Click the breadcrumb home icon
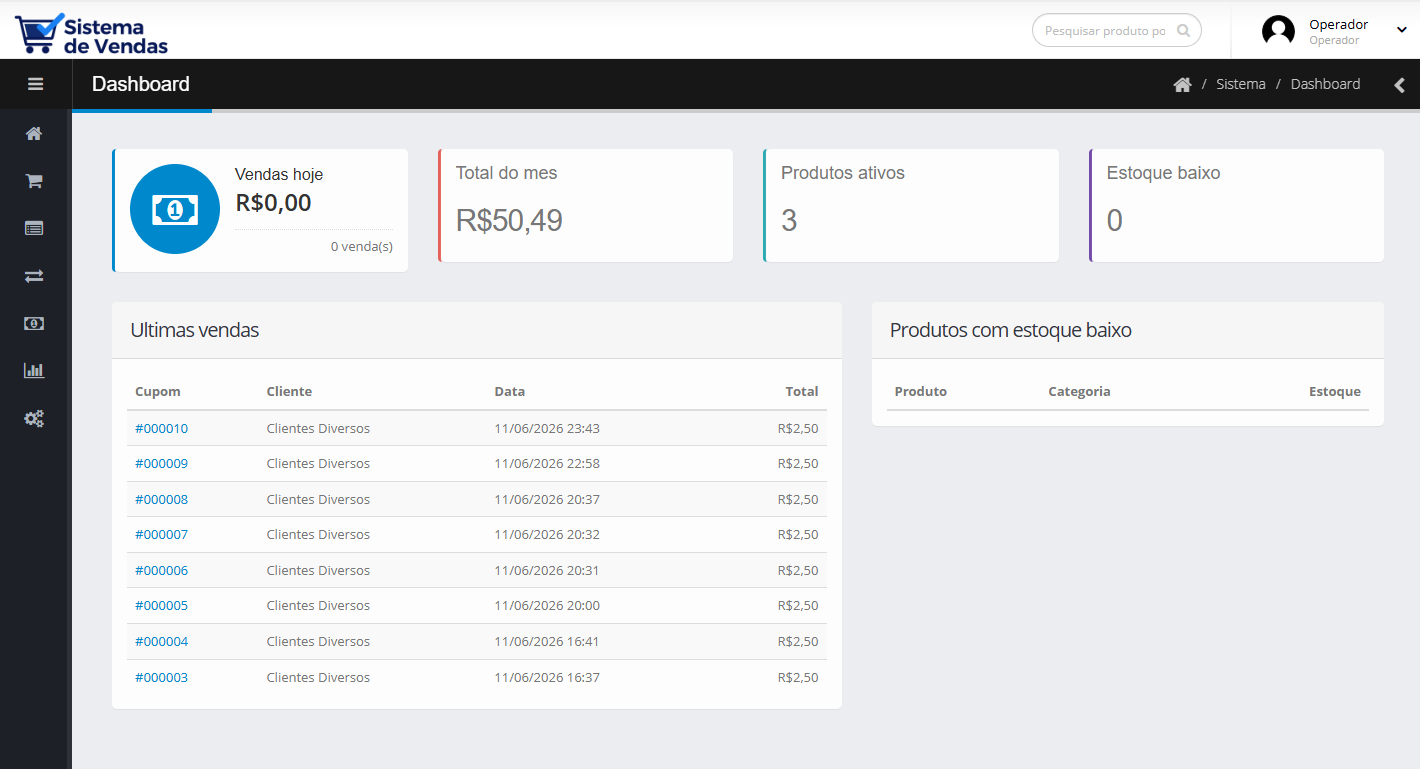The height and width of the screenshot is (769, 1420). pyautogui.click(x=1182, y=85)
